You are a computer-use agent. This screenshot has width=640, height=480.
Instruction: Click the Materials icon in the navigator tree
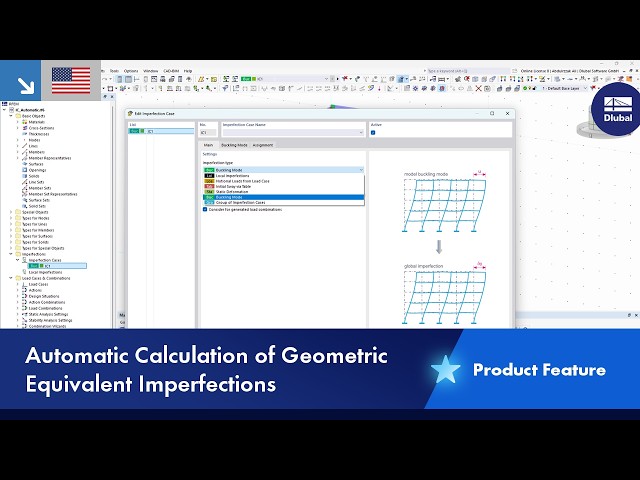coord(24,122)
